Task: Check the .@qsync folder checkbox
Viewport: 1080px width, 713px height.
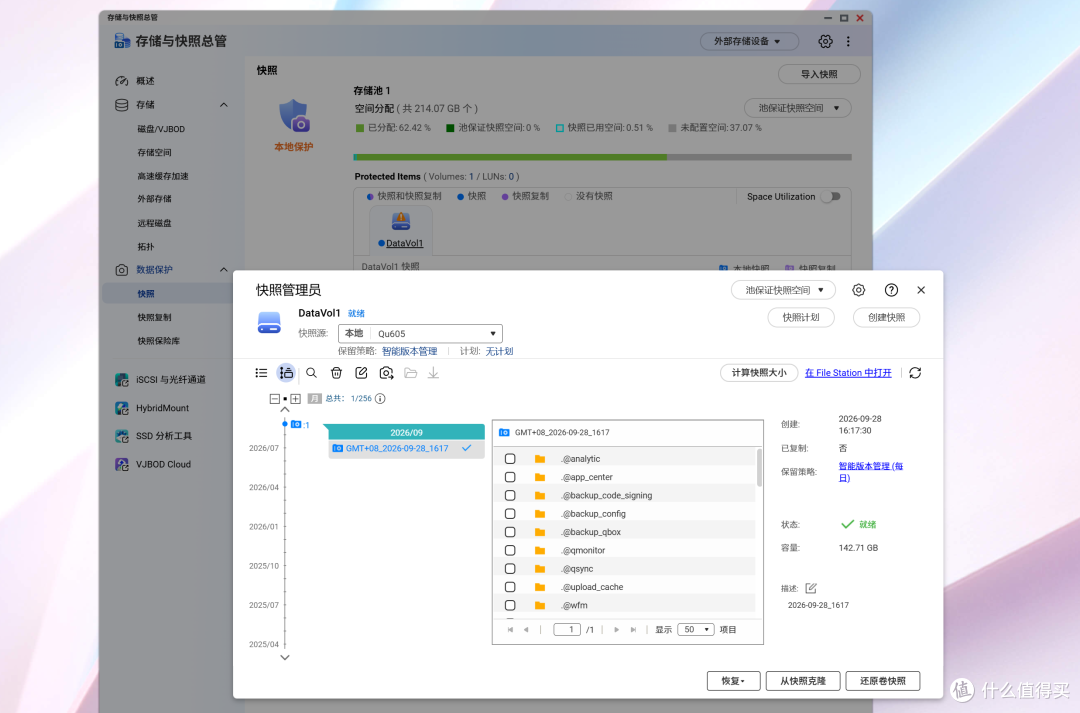Action: (510, 568)
